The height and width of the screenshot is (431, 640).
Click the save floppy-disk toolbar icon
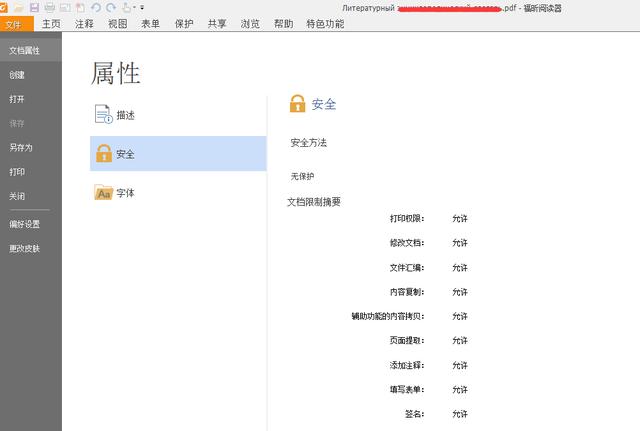click(34, 7)
